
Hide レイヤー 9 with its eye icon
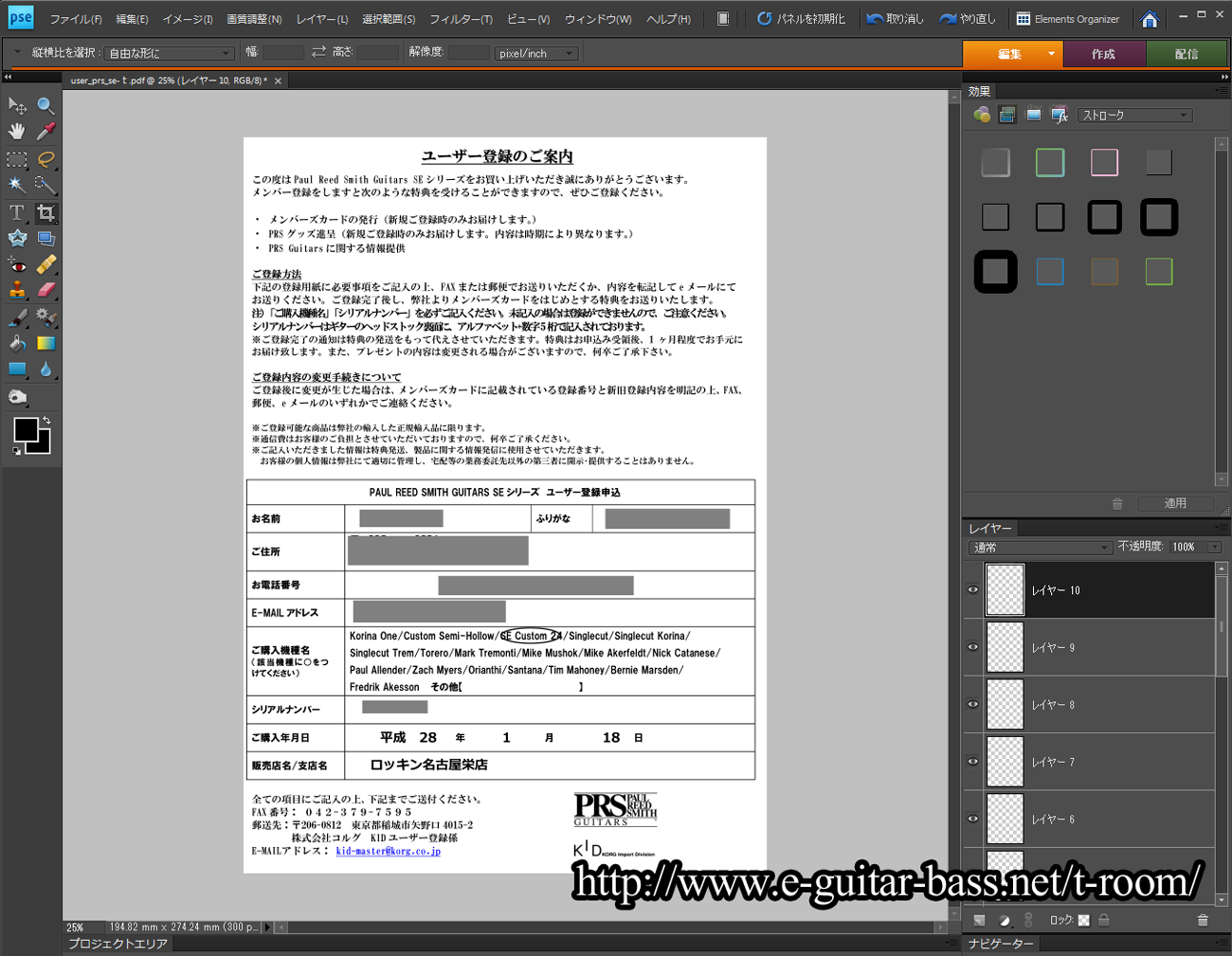[x=973, y=647]
